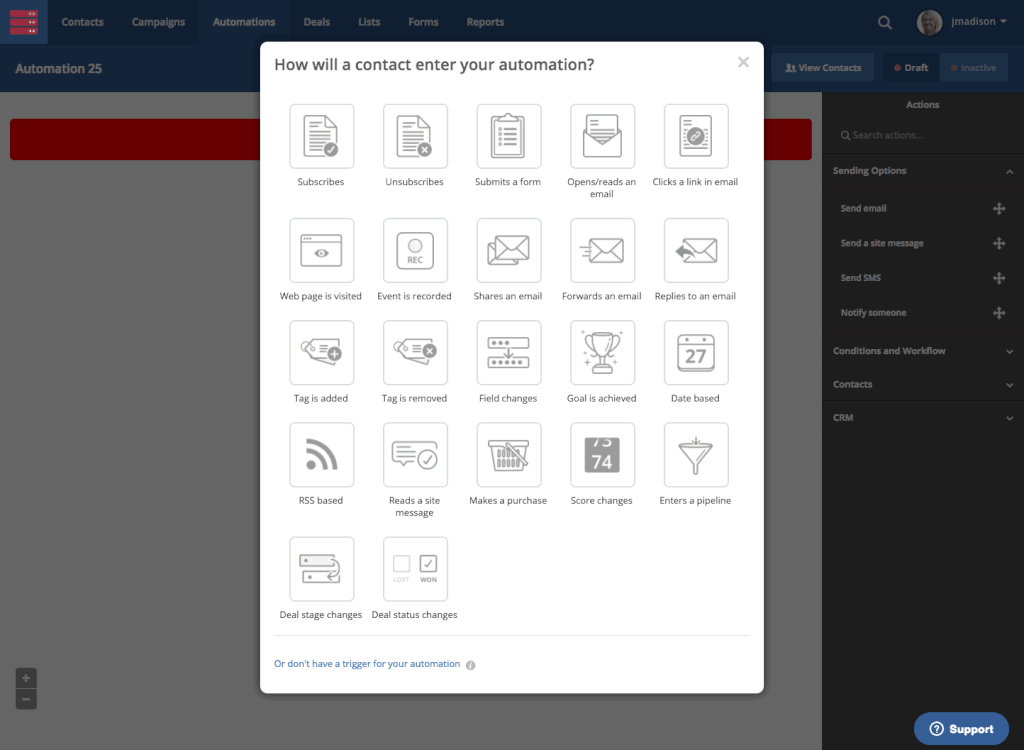
Task: Select the RSS based trigger icon
Action: point(321,455)
